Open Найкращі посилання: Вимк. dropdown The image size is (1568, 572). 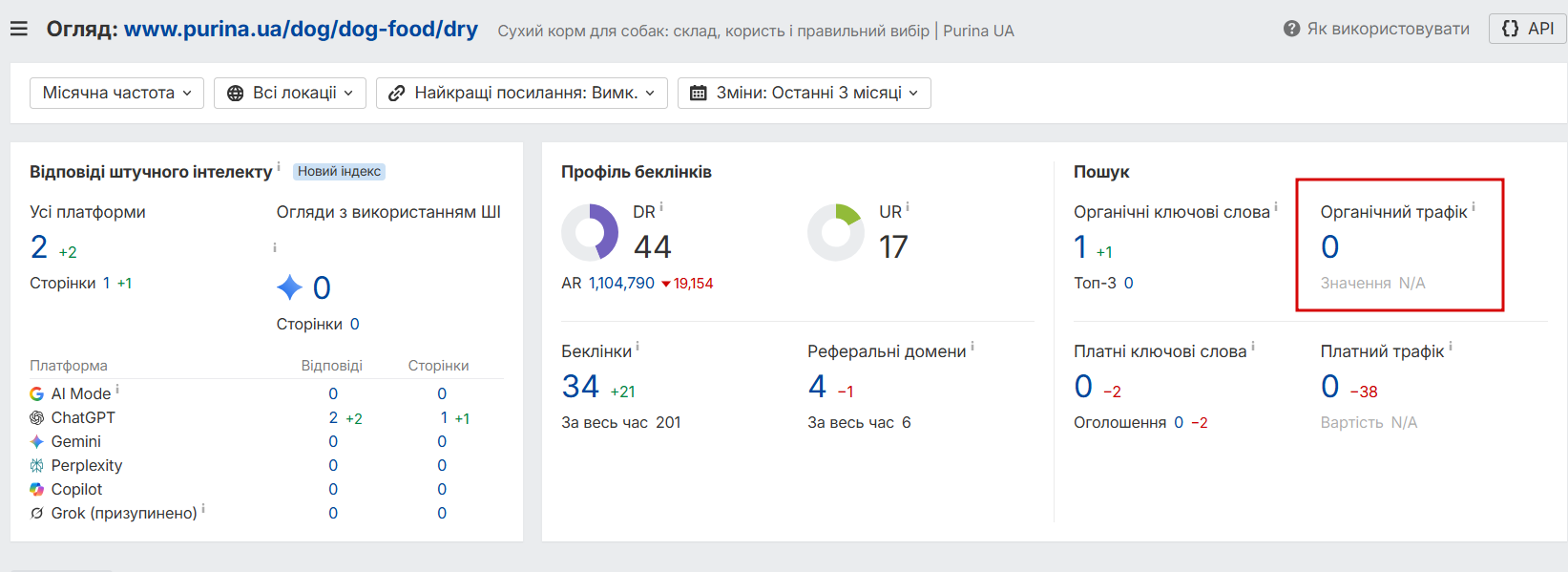[x=522, y=93]
